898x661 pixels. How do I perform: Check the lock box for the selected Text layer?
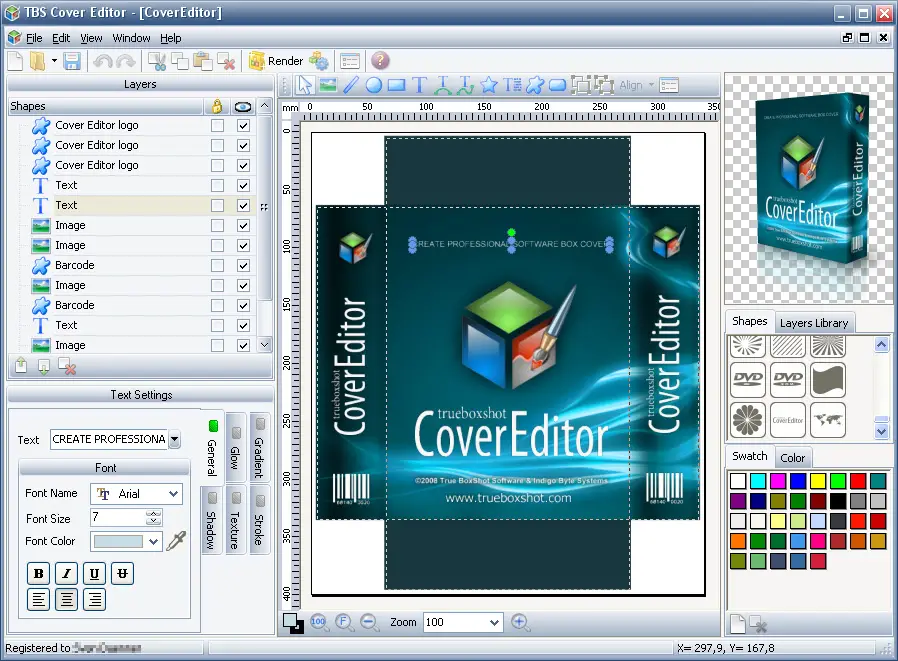(x=217, y=205)
